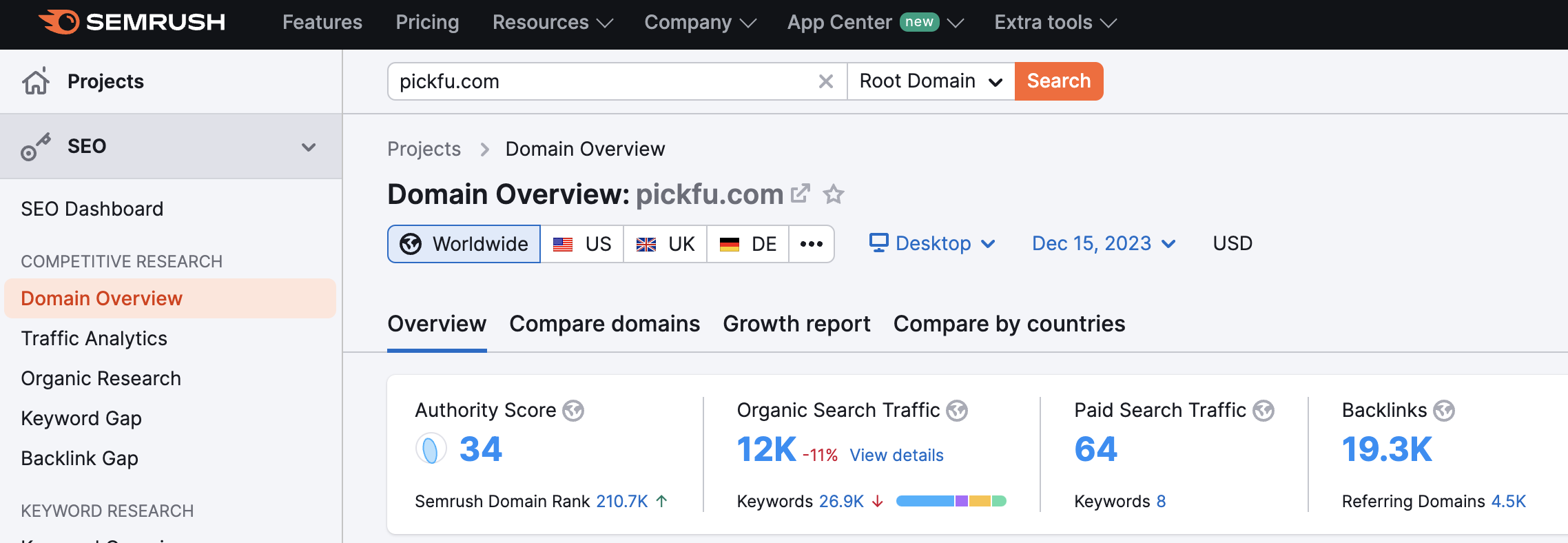Switch to the Overview tab
1568x543 pixels.
point(437,324)
